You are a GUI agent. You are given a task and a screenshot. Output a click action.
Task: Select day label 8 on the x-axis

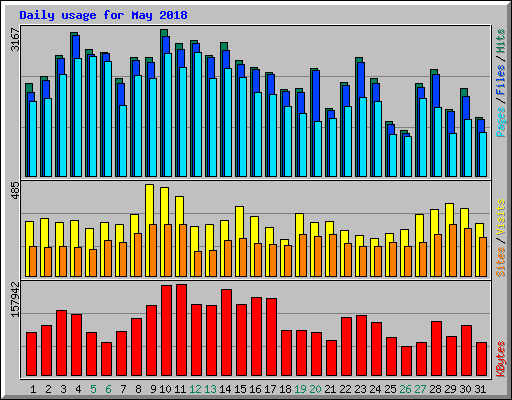pos(138,389)
